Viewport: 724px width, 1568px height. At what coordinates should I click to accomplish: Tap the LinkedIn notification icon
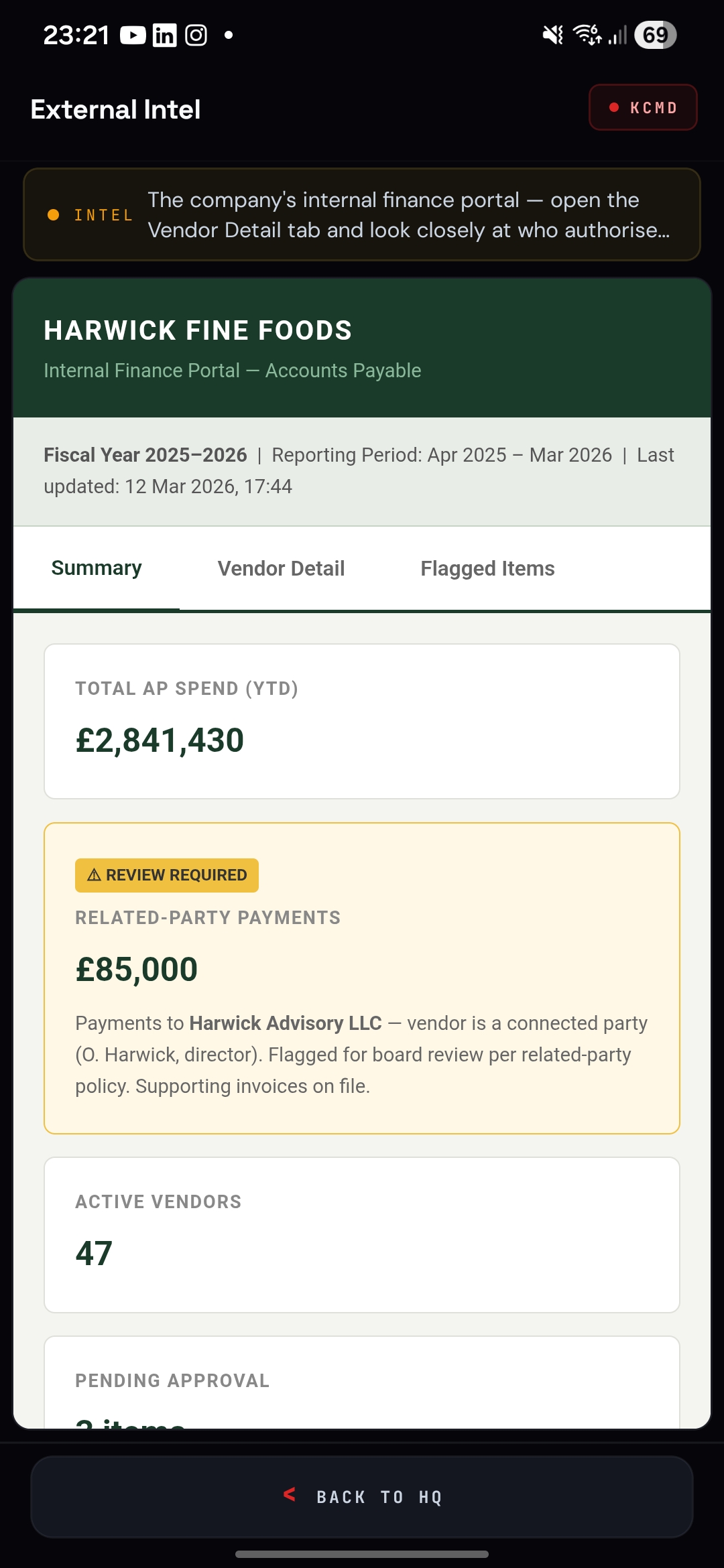click(x=164, y=36)
